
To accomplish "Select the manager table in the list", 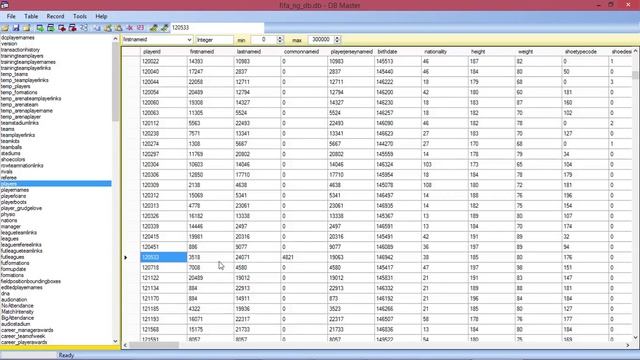I will [11, 227].
